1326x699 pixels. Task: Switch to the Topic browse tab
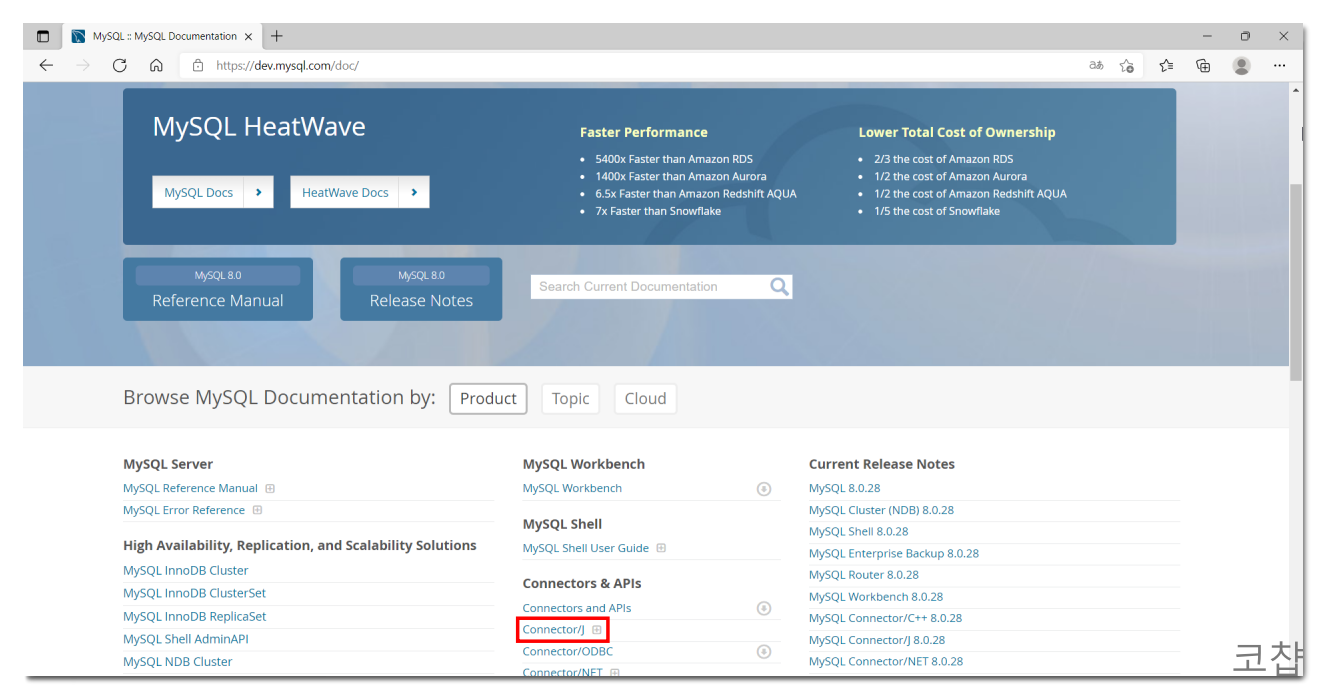pos(570,398)
